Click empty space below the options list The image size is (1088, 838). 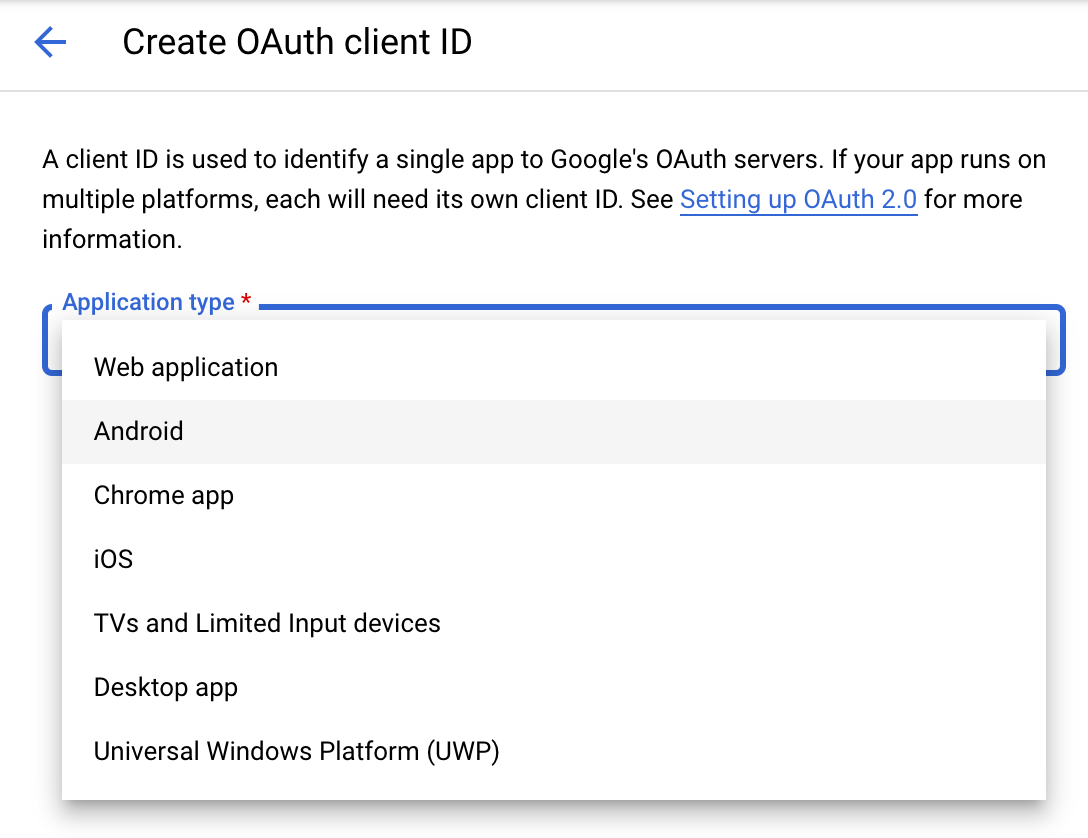click(x=554, y=820)
